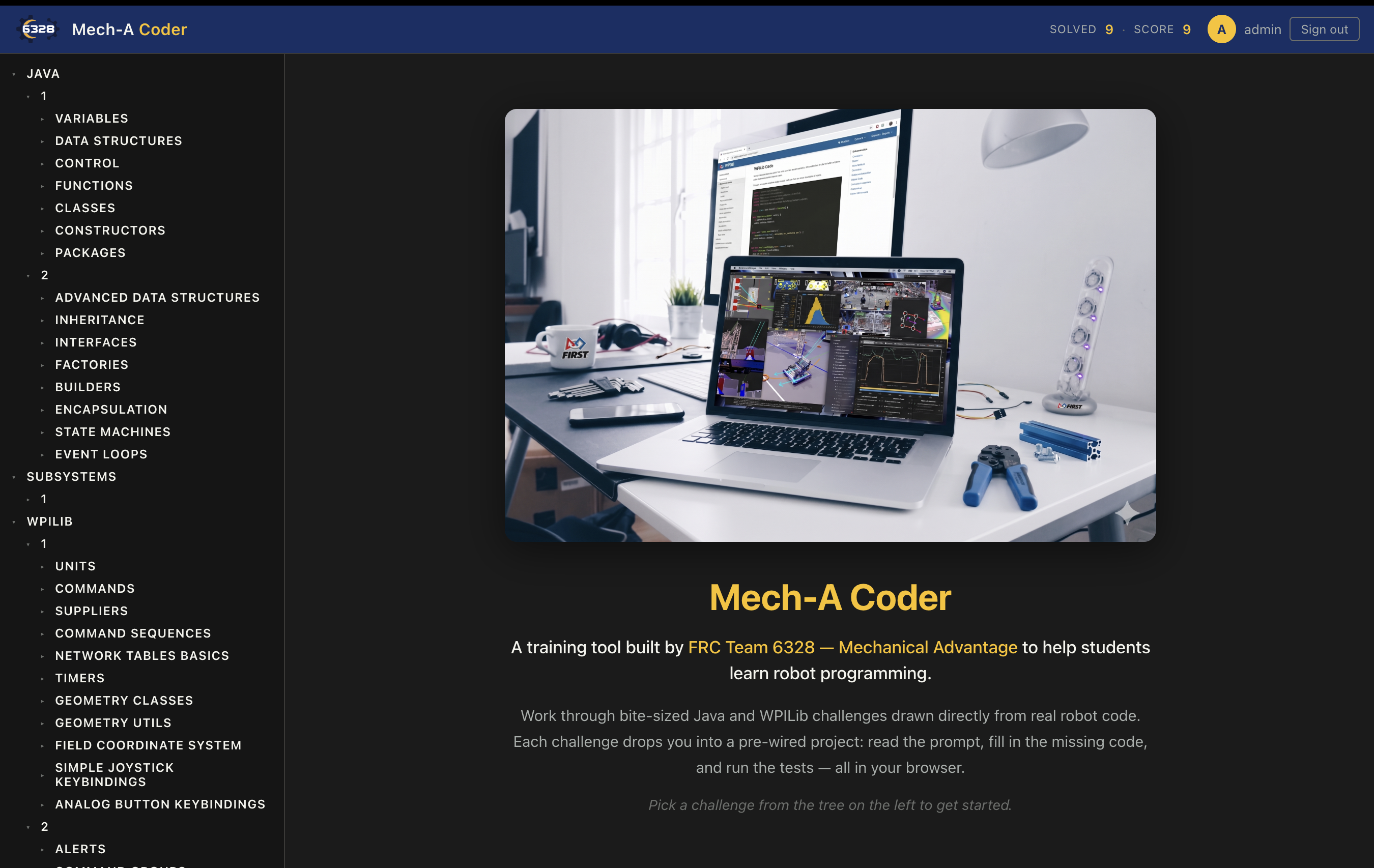Screen dimensions: 1374x868
Task: Open the INHERITANCE category
Action: (100, 320)
